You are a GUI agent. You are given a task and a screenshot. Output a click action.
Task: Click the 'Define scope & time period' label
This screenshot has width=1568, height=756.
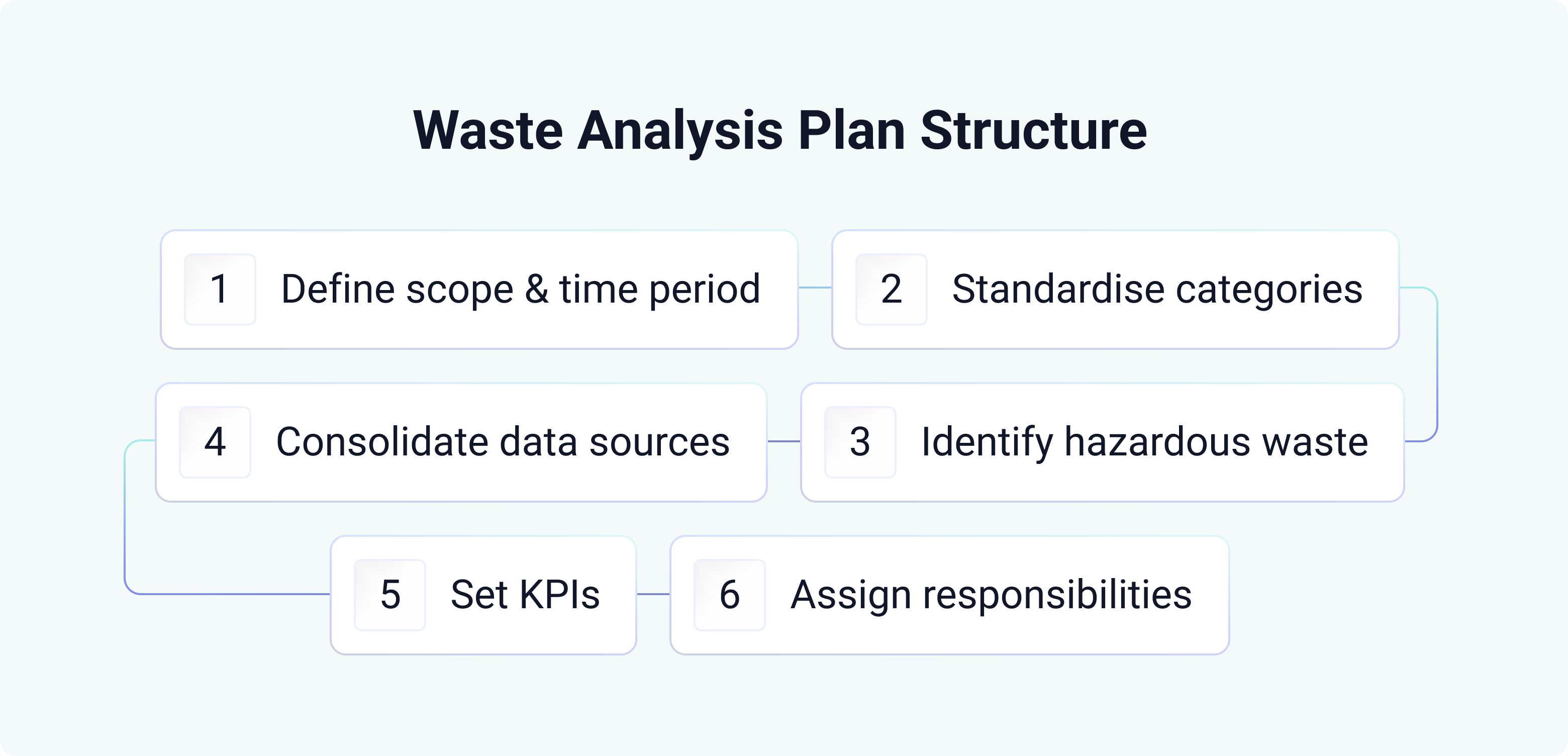(521, 289)
